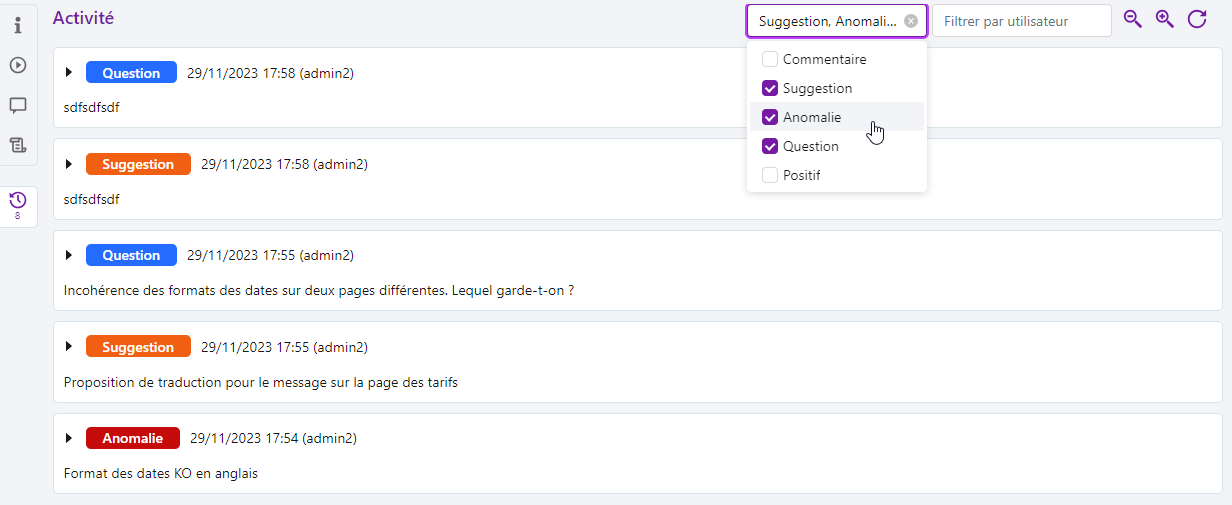Focus the Filtrer par utilisateur field
Viewport: 1232px width, 505px height.
1021,21
